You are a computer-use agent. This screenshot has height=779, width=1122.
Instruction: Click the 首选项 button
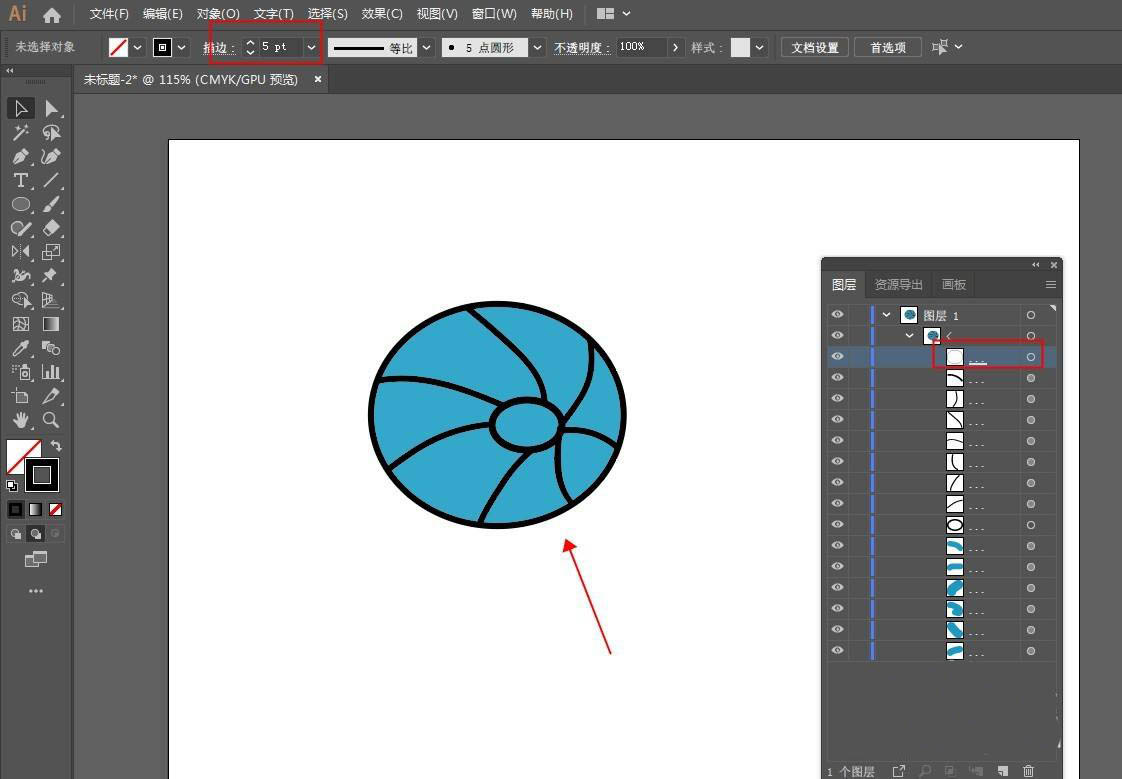pos(888,47)
